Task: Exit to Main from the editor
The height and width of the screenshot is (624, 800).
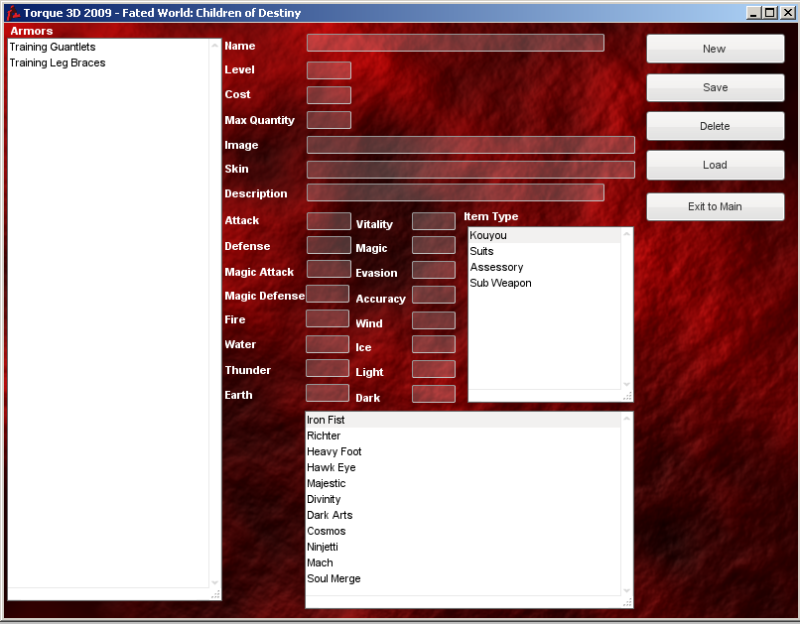Action: 714,206
